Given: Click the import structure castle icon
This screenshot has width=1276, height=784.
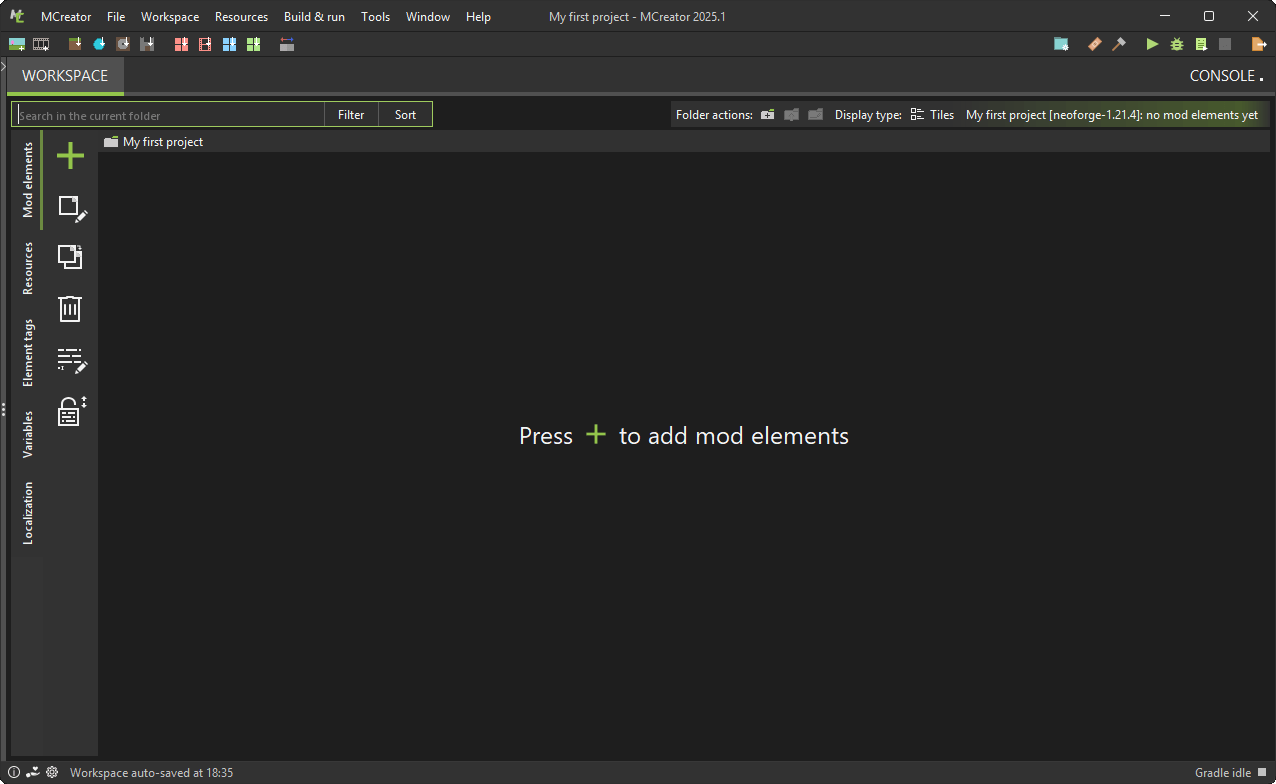Looking at the screenshot, I should (147, 44).
